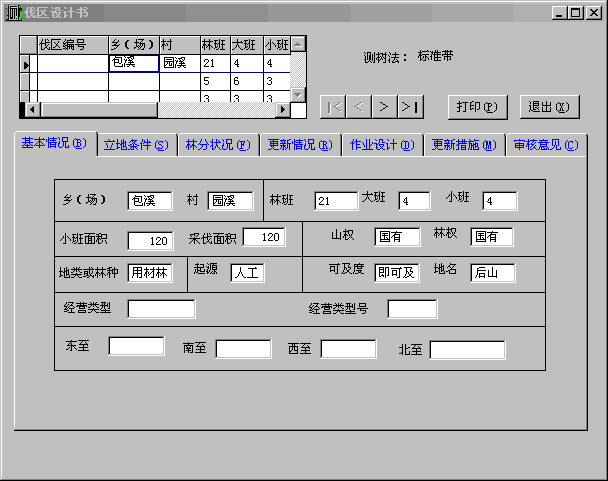
Task: Maximize the 伐区设计书 window
Action: (x=576, y=13)
